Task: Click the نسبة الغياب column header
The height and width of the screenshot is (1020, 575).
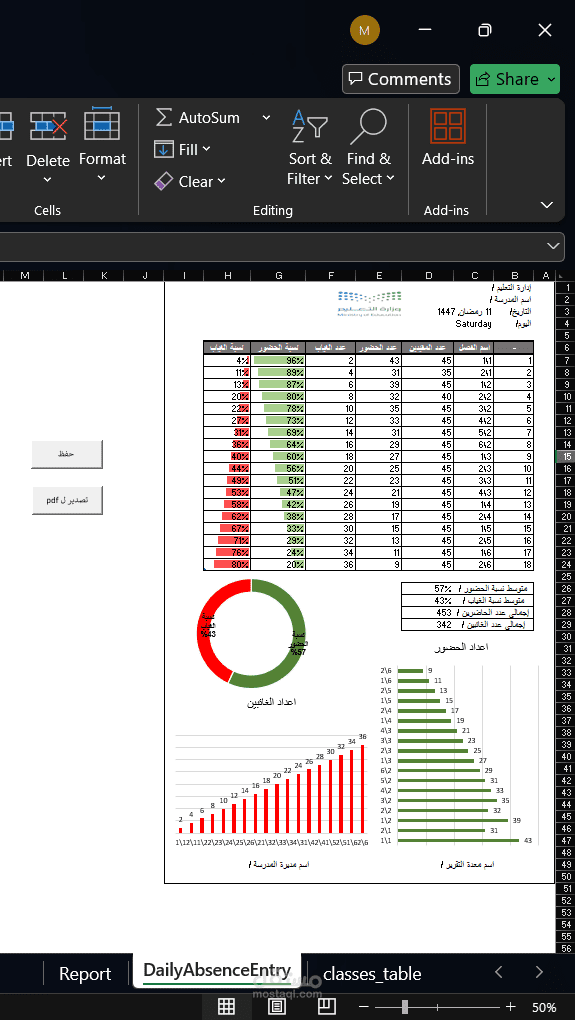Action: pos(228,348)
